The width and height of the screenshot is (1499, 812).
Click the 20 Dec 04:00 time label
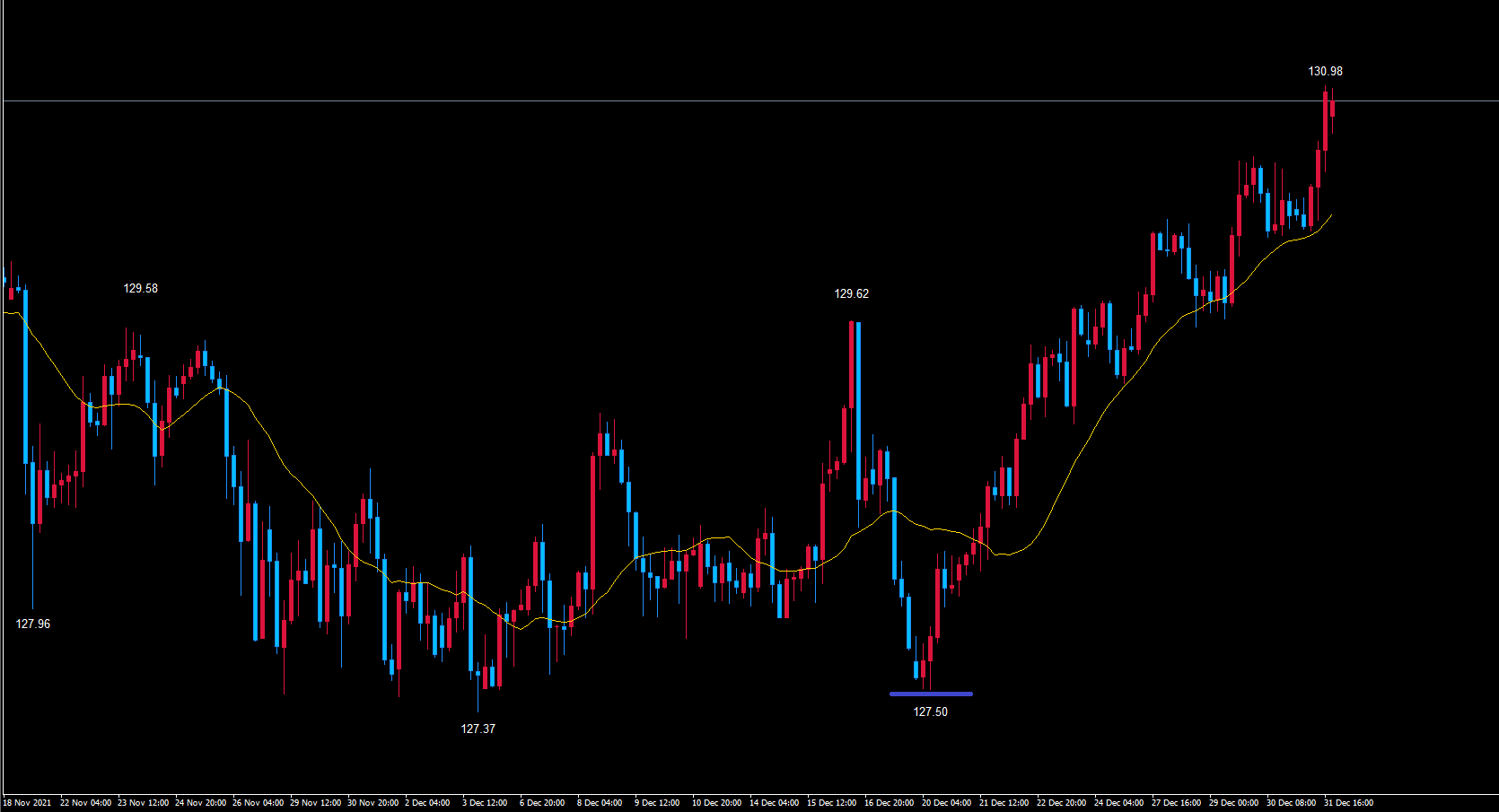[946, 802]
